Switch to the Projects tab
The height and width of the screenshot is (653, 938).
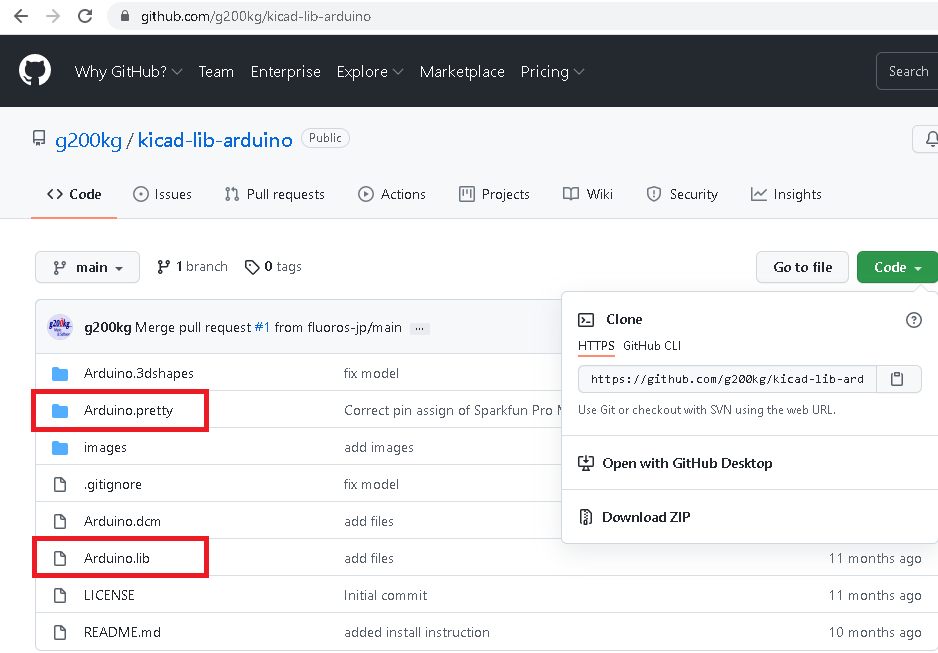(x=494, y=194)
